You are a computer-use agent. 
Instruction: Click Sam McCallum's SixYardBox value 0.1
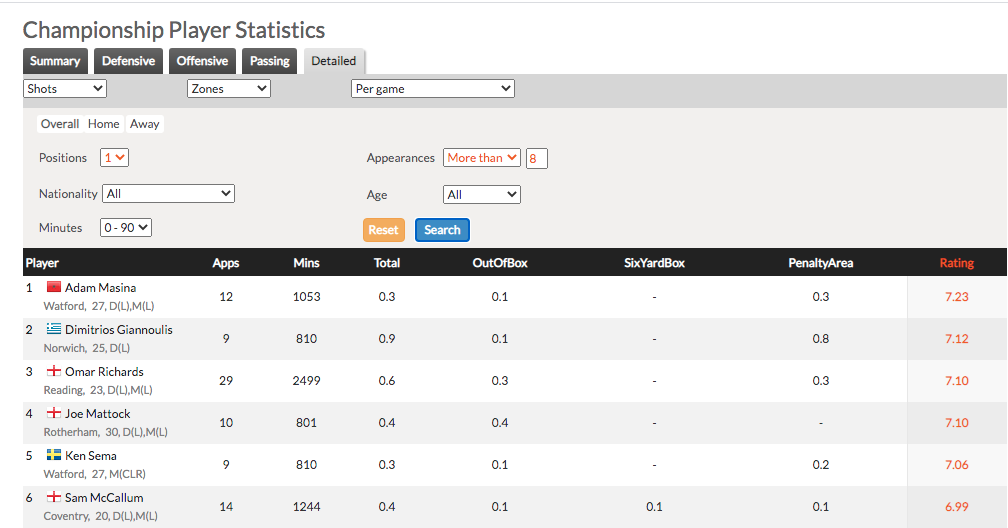[x=654, y=507]
